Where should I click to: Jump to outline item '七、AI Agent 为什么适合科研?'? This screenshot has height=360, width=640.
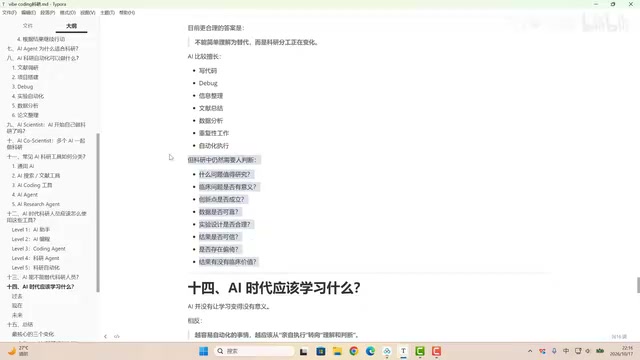click(43, 49)
